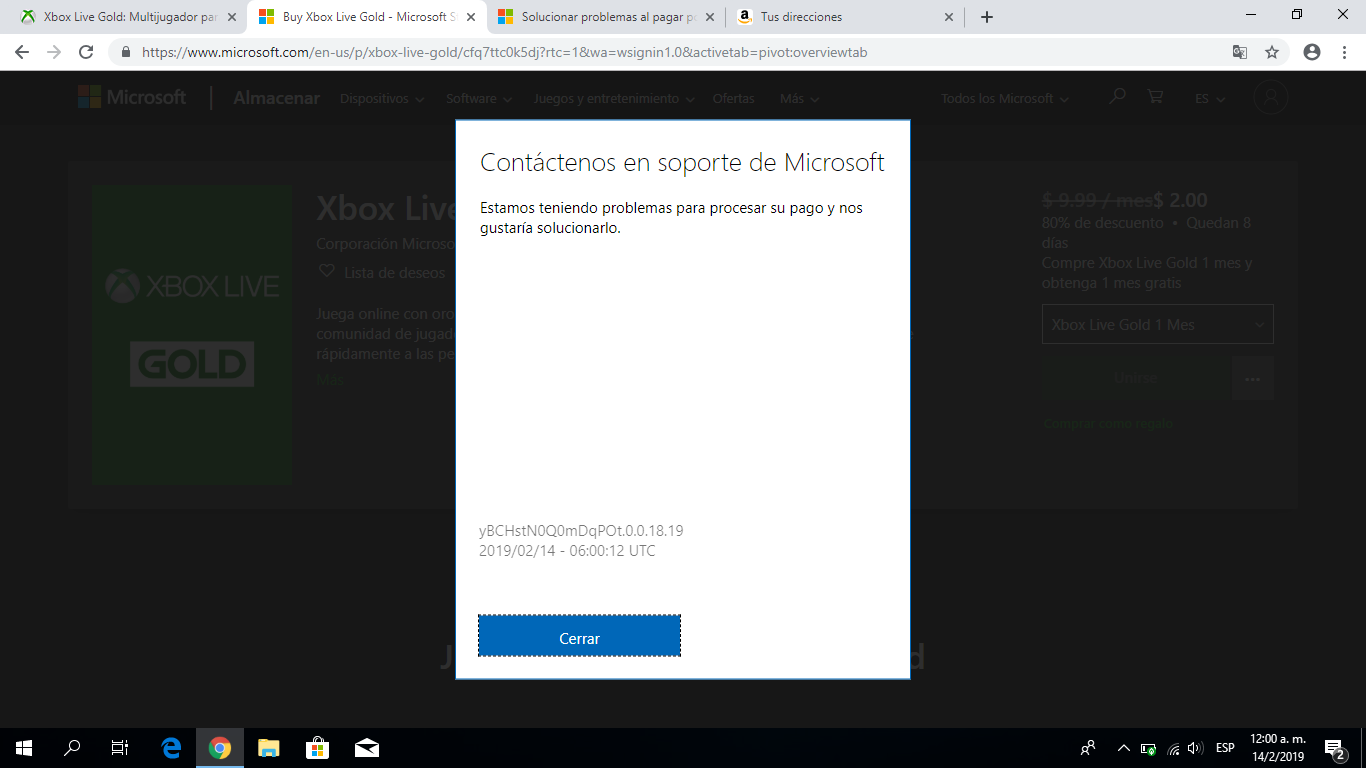Click the battery status tray icon

[1149, 748]
